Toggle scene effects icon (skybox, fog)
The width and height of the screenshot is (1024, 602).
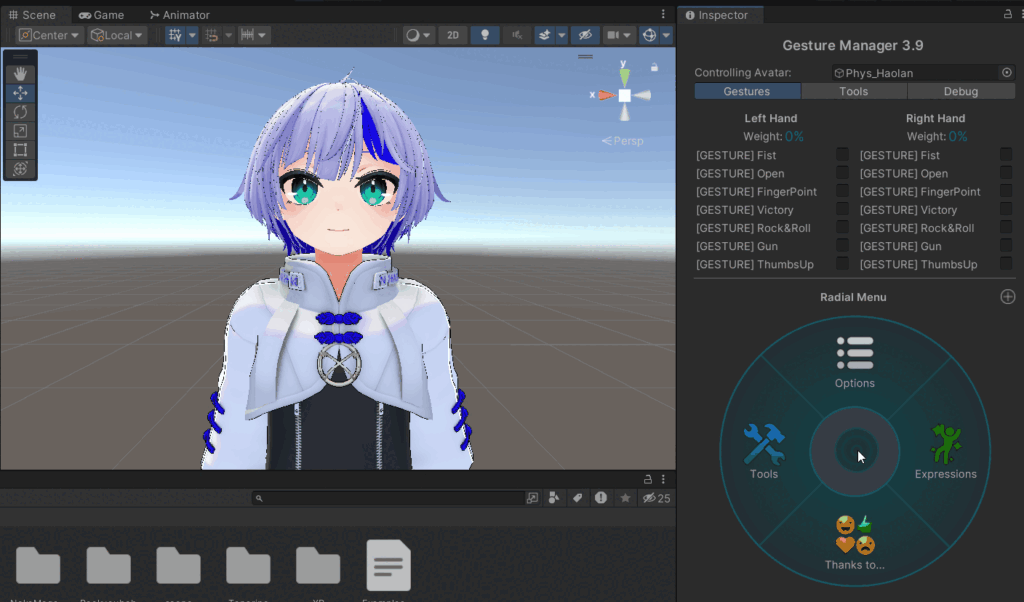[545, 35]
